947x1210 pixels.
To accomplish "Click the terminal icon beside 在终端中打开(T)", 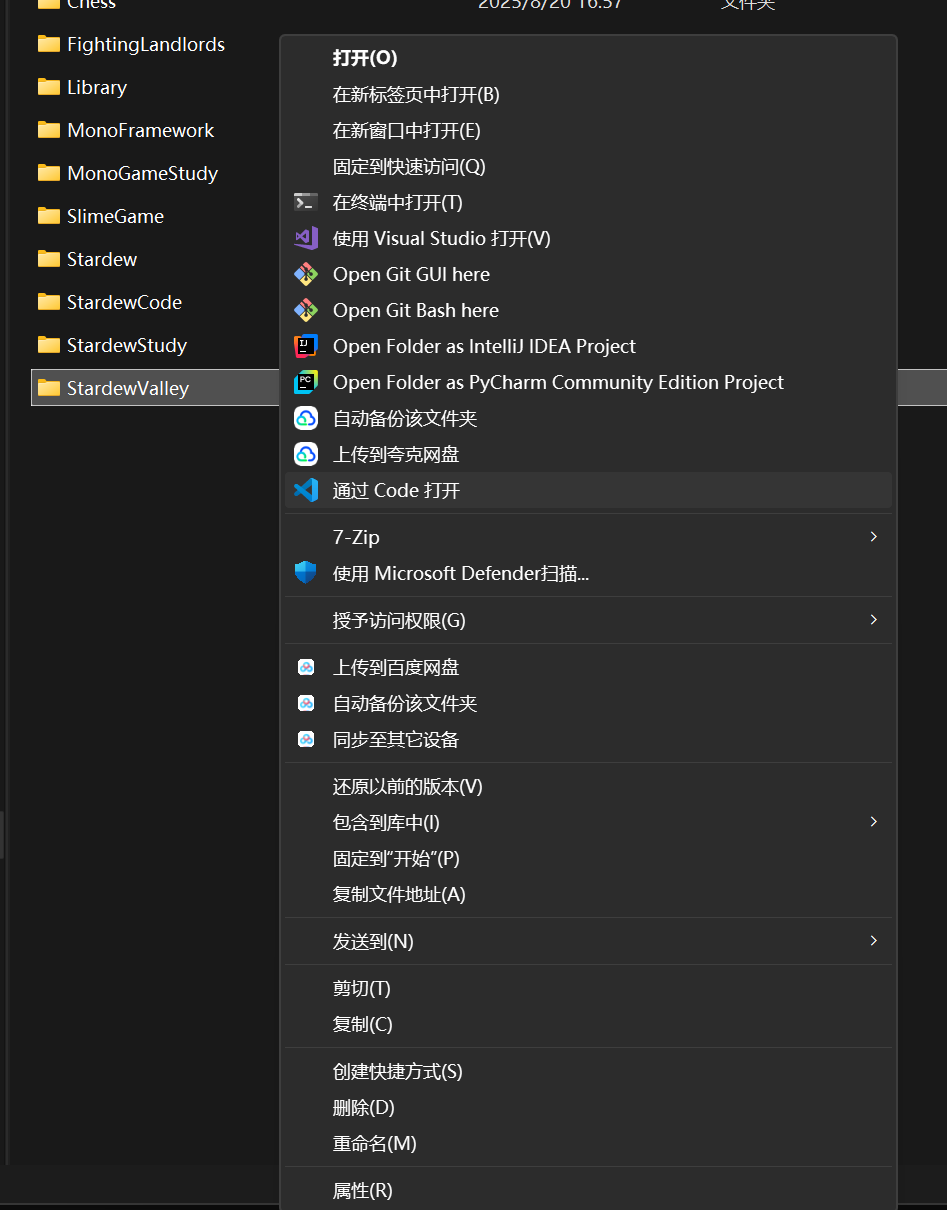I will click(x=306, y=202).
